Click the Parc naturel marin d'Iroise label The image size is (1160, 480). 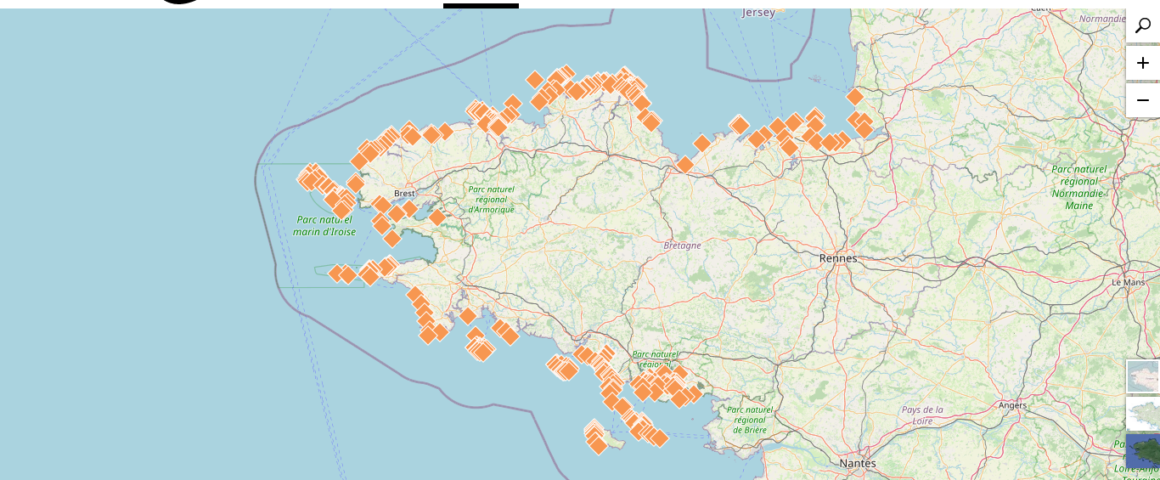tap(324, 226)
